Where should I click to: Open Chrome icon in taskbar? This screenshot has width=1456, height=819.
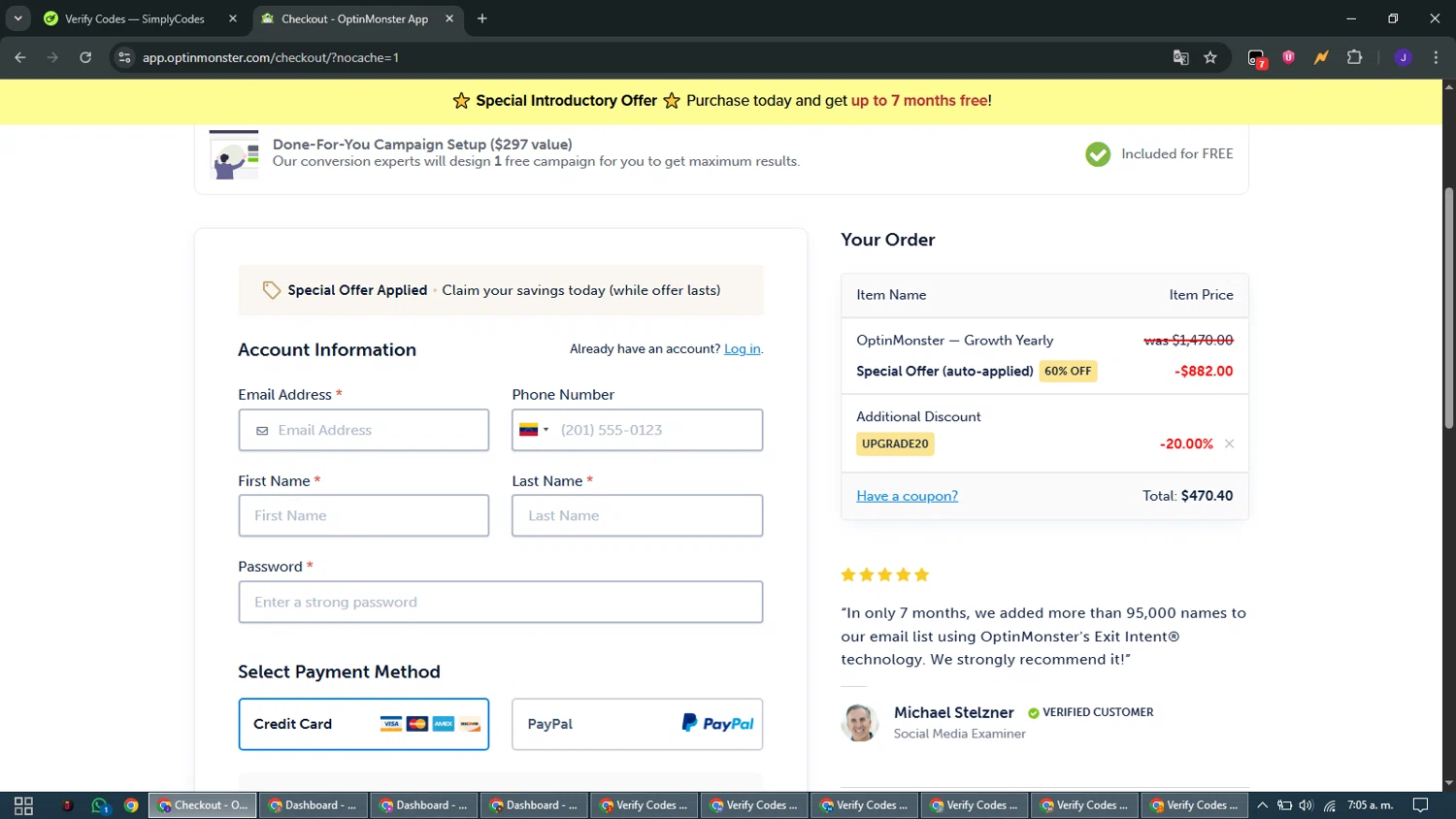coord(131,805)
